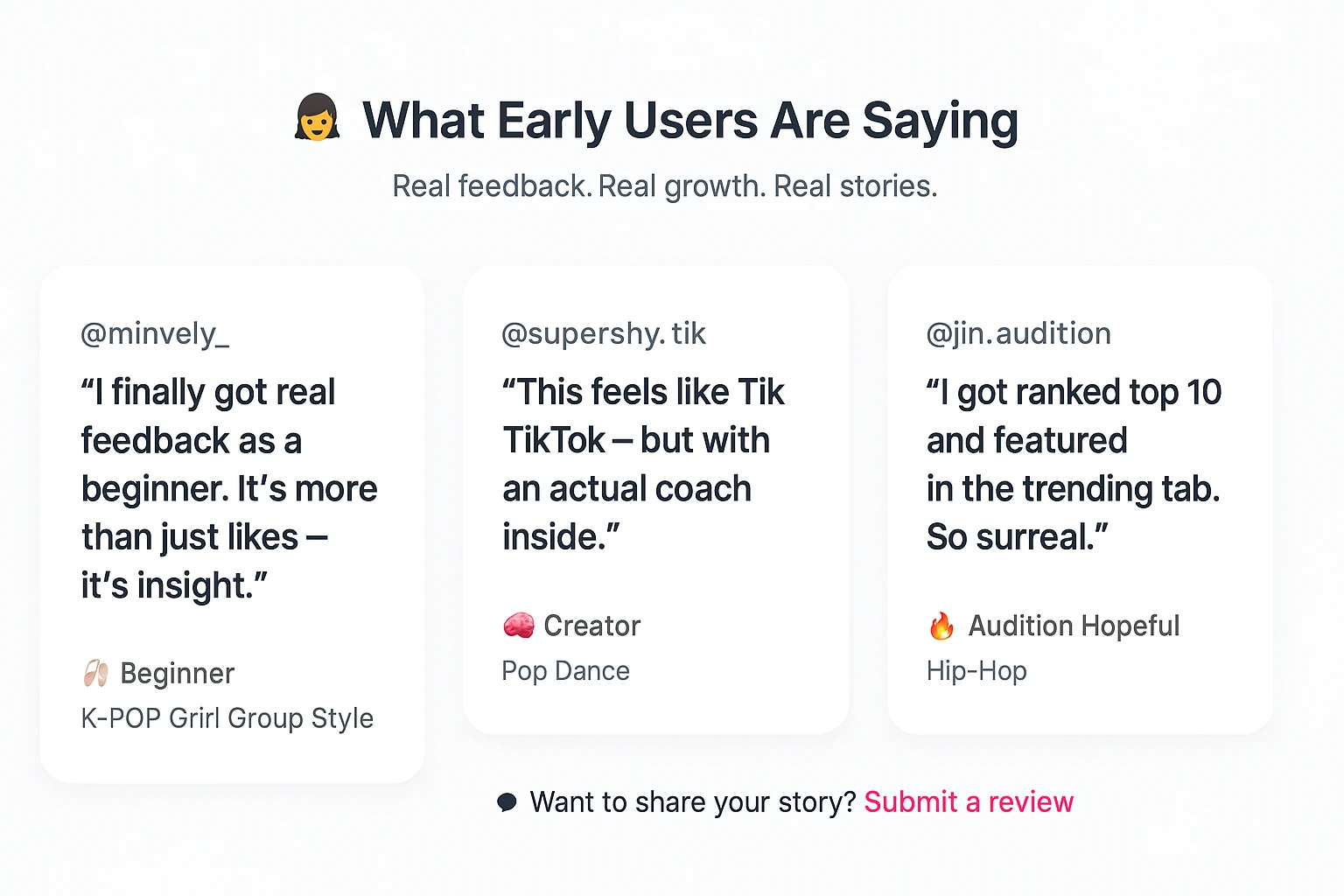This screenshot has width=1344, height=896.
Task: Click the Creator role label
Action: (x=592, y=626)
